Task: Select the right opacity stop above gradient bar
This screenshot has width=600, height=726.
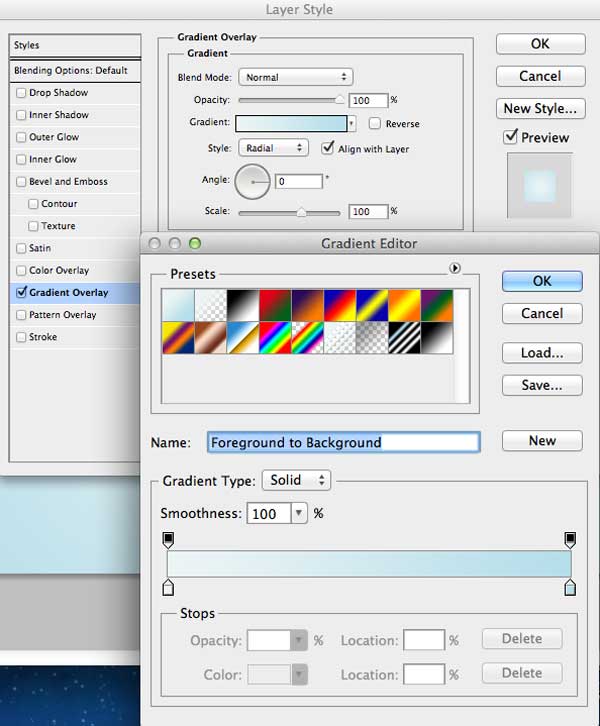Action: (x=570, y=540)
